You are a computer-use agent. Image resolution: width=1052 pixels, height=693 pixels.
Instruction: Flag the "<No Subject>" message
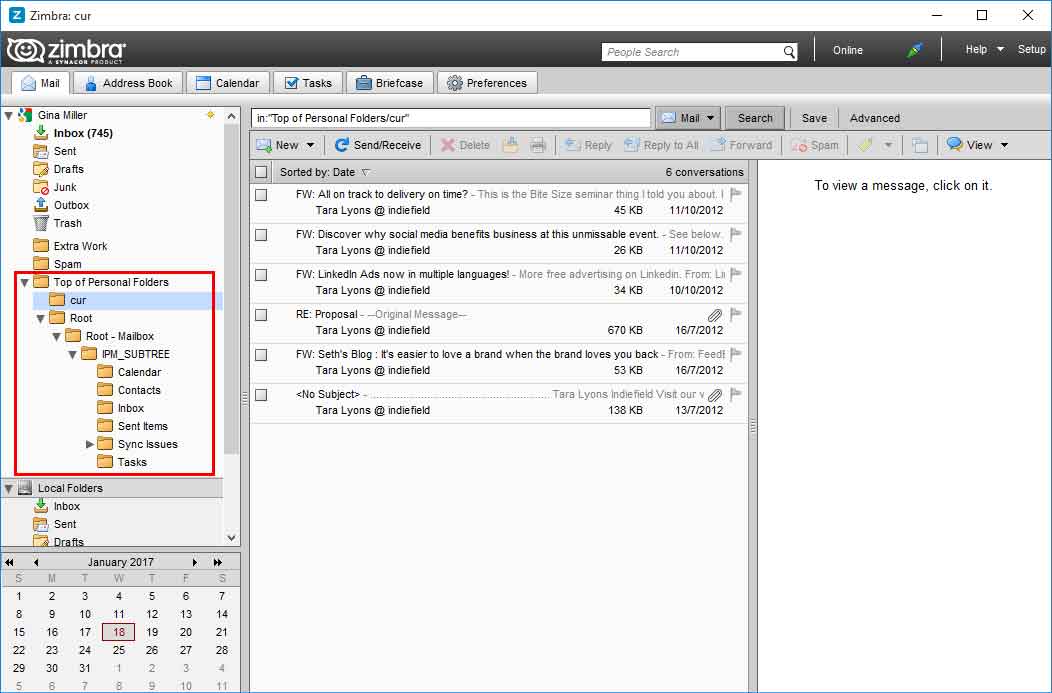[x=735, y=394]
